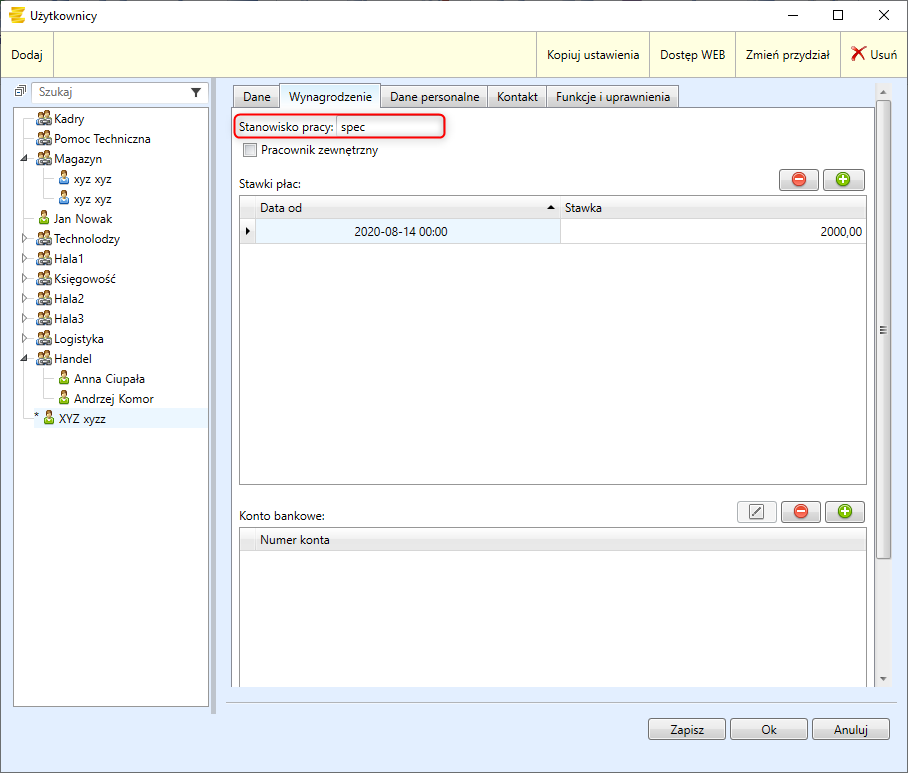908x773 pixels.
Task: Collapse the Magazyn group
Action: tap(24, 159)
